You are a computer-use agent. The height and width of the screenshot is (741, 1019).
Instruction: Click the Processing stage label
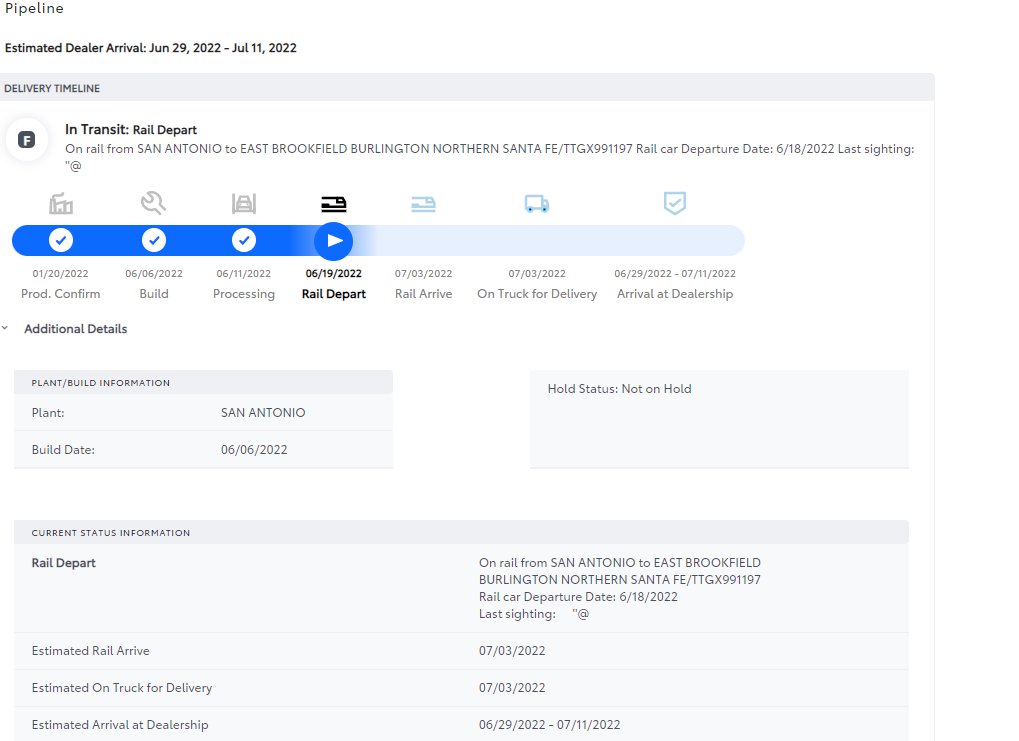pyautogui.click(x=244, y=294)
